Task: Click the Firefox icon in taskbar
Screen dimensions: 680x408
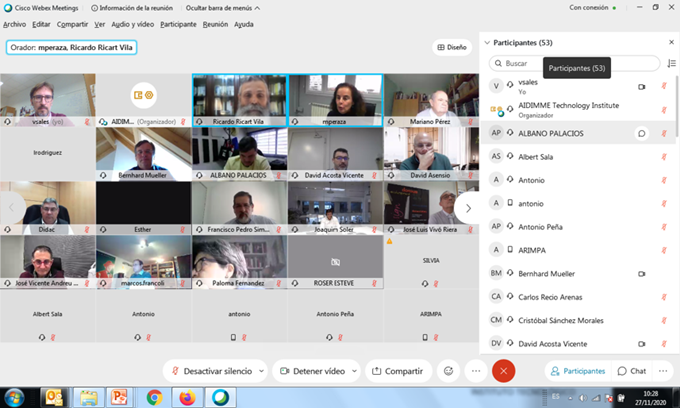Action: 187,397
